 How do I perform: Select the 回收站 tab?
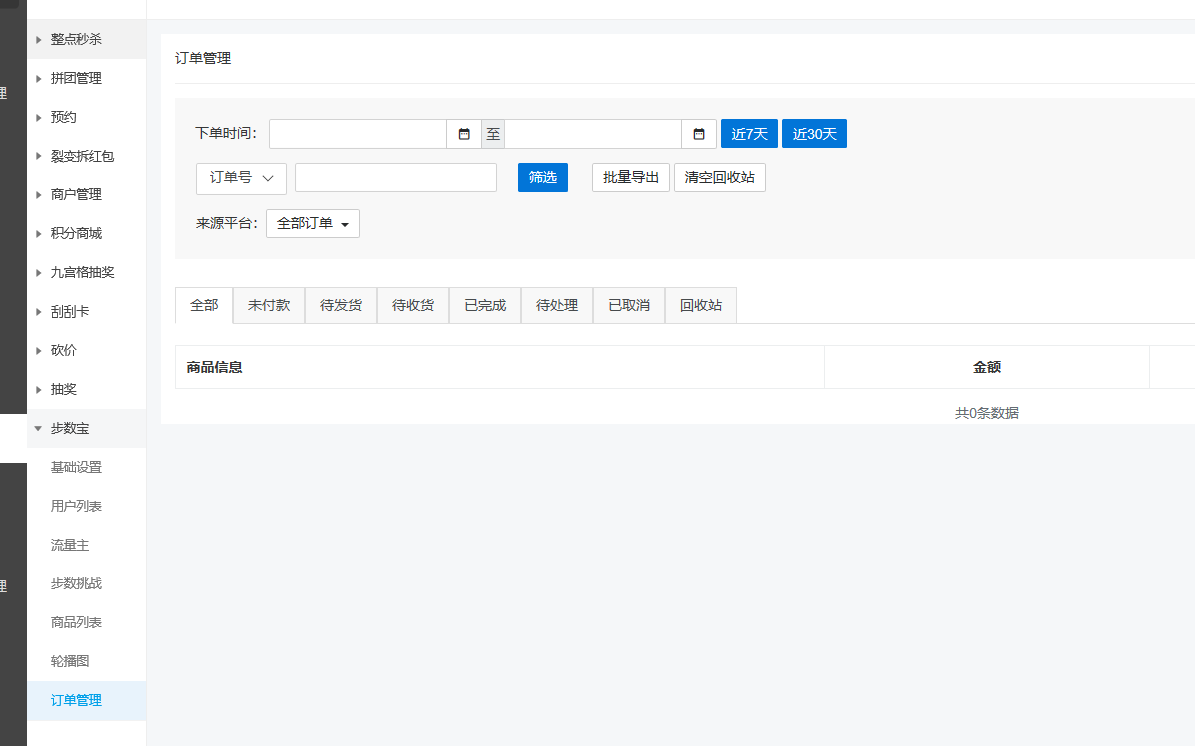701,306
